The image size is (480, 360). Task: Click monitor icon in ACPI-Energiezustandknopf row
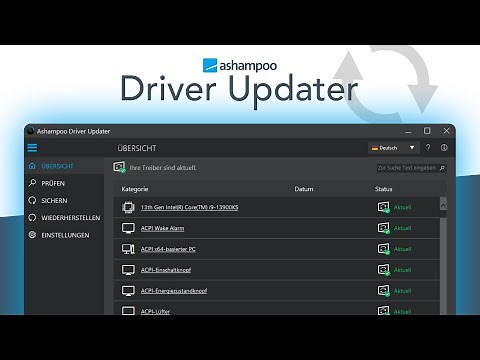point(128,290)
